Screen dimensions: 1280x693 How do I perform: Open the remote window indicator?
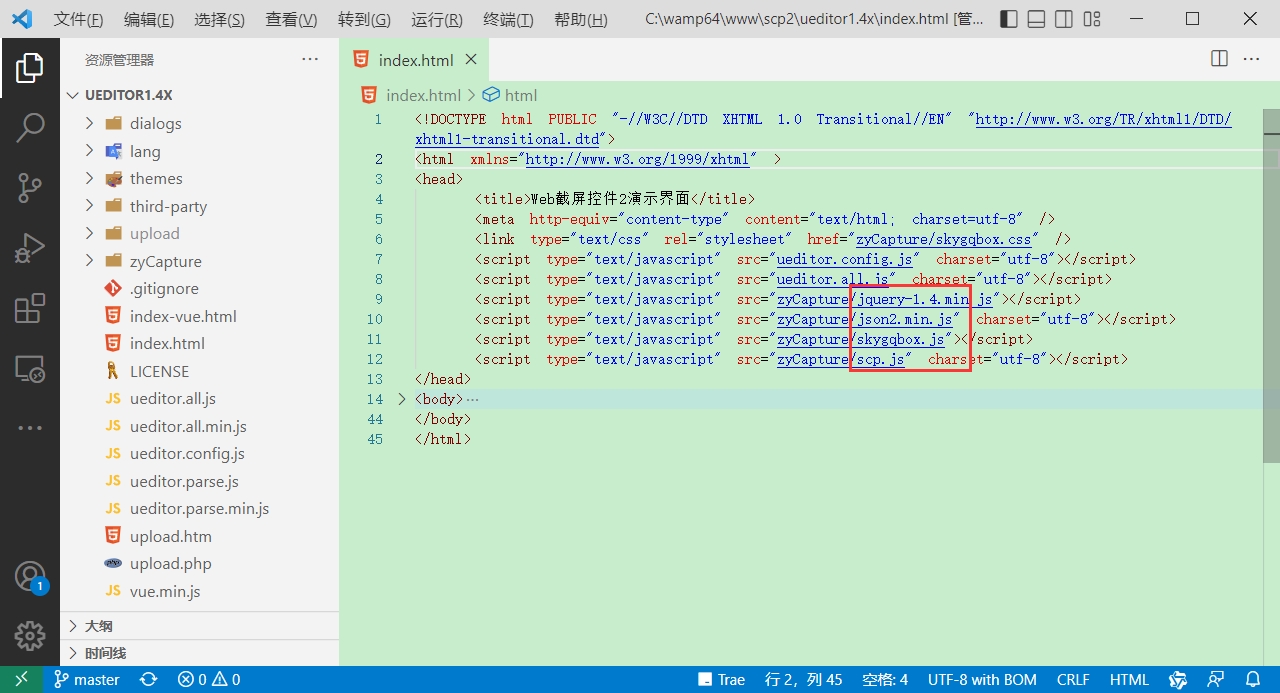coord(21,680)
